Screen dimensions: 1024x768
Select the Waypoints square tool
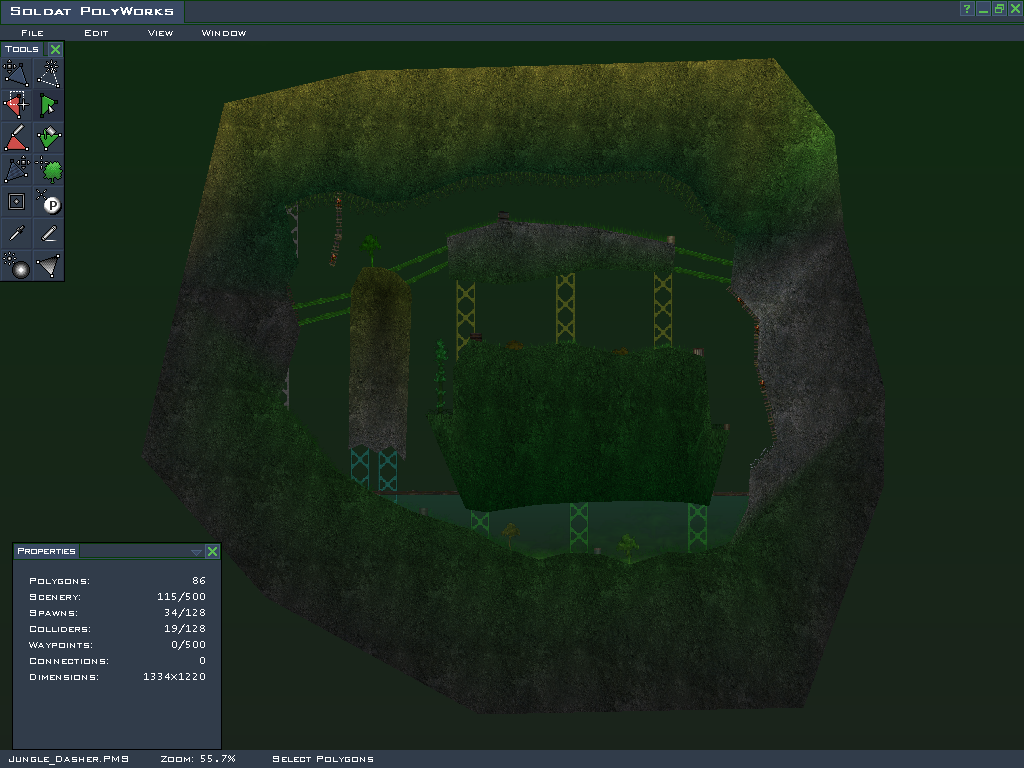click(16, 202)
